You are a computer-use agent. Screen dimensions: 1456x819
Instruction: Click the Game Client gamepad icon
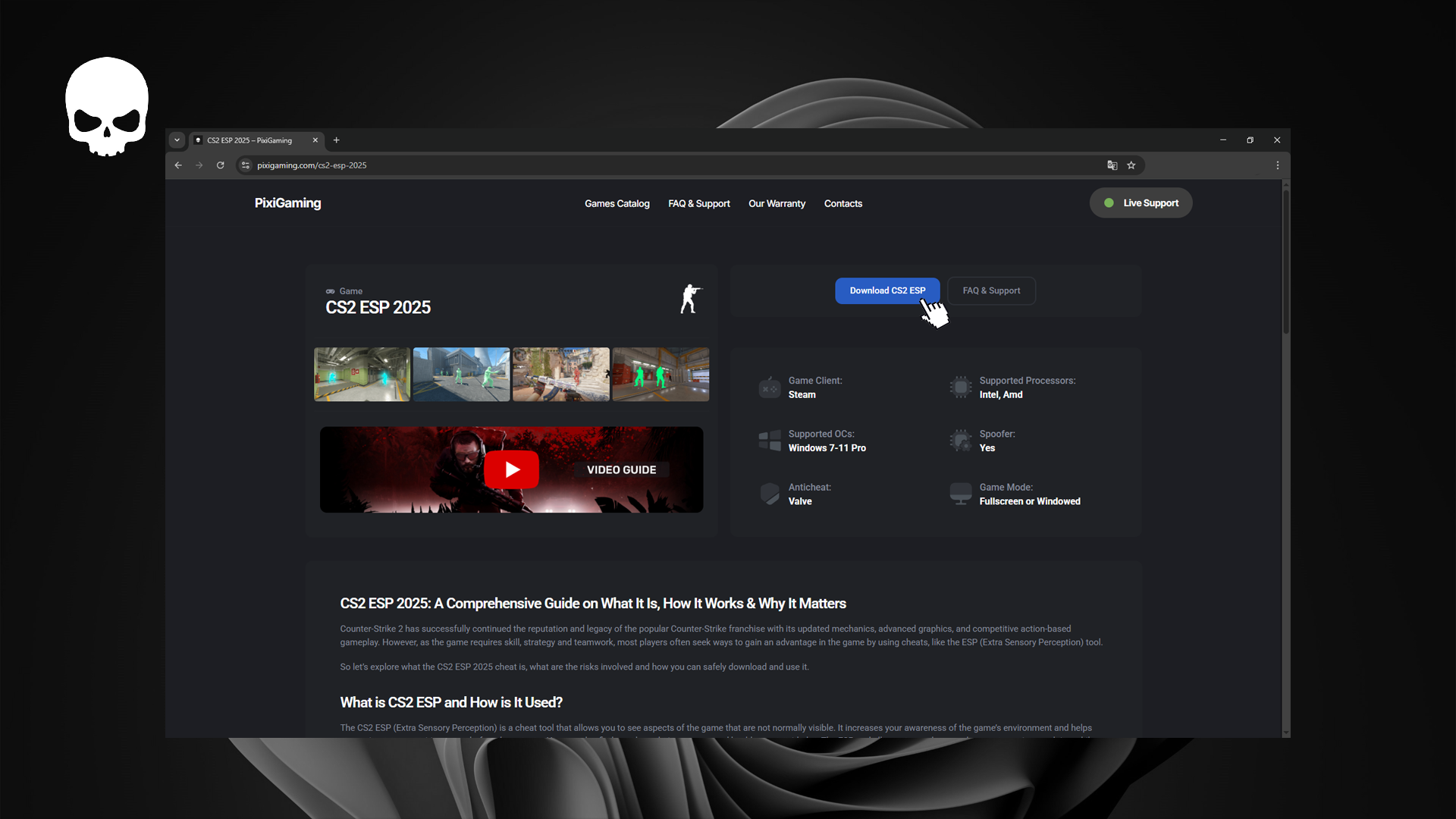pyautogui.click(x=769, y=388)
